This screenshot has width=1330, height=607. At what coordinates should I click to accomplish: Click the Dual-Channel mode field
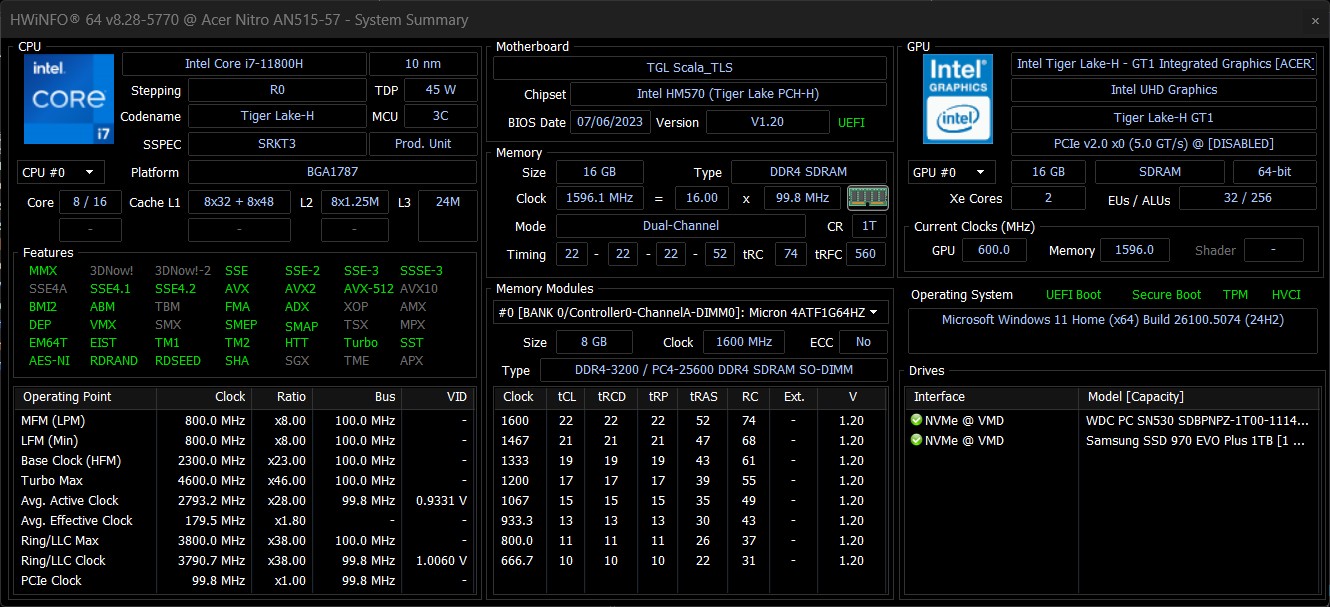click(x=680, y=226)
